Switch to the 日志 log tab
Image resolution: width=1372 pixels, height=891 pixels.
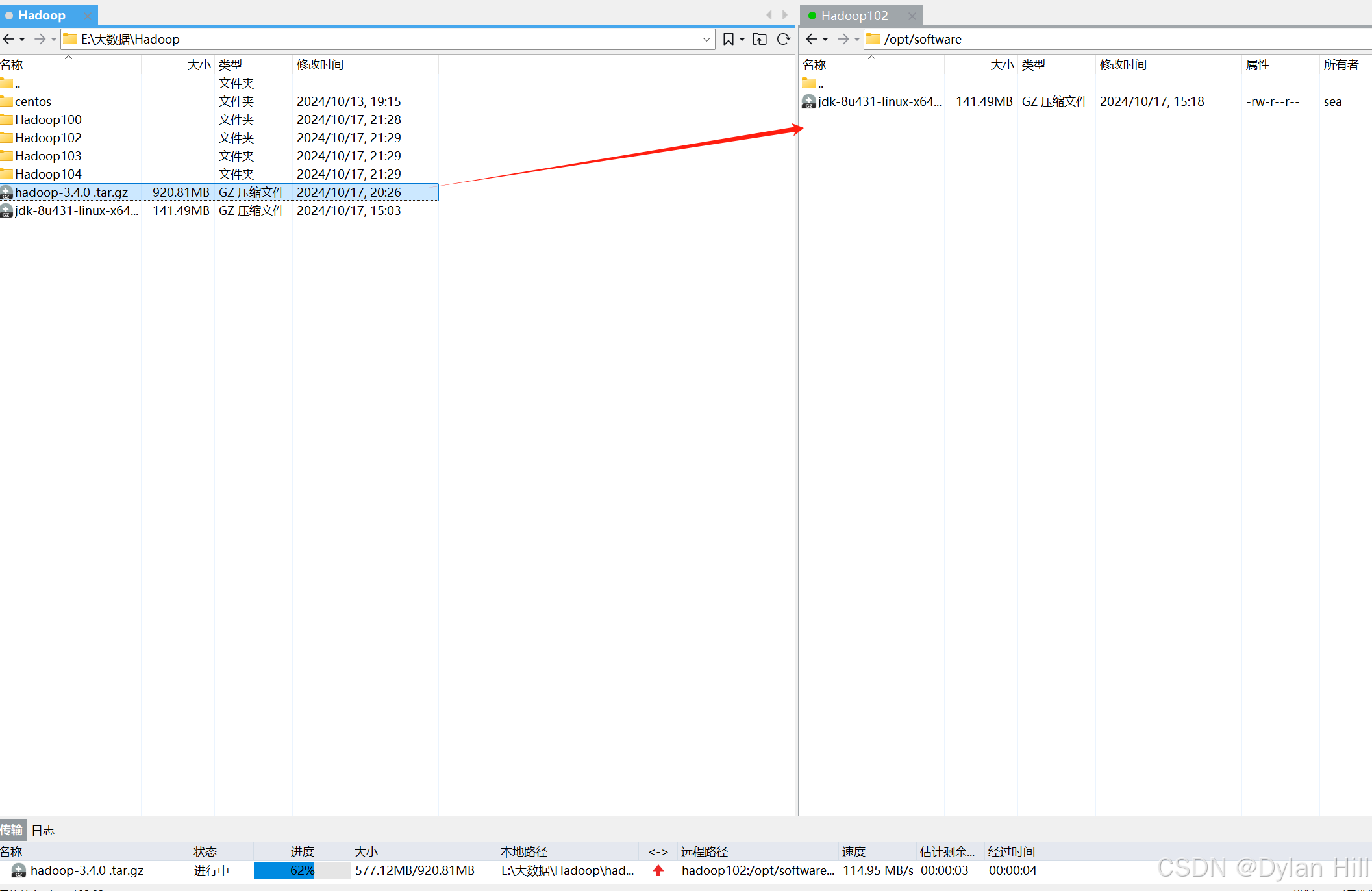43,830
